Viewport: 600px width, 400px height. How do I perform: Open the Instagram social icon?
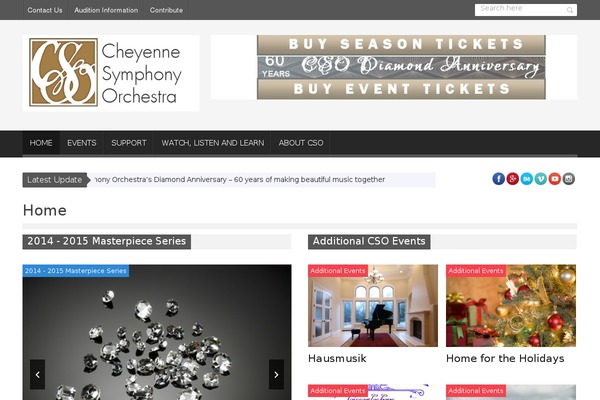(569, 179)
